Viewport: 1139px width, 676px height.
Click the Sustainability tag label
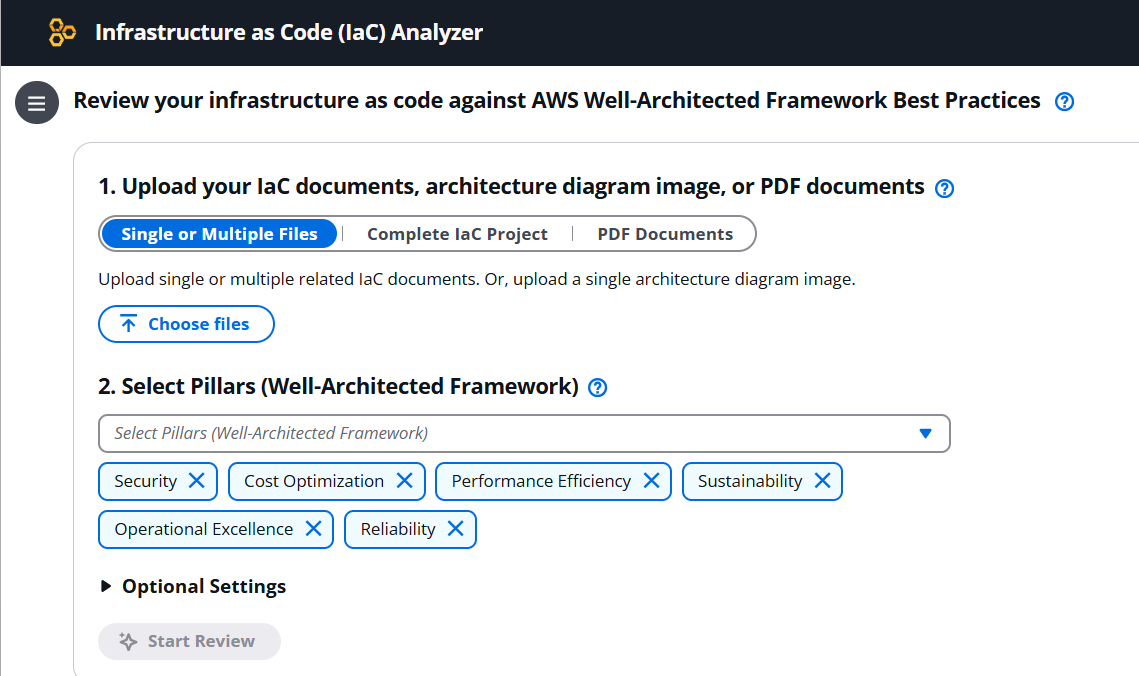click(750, 481)
